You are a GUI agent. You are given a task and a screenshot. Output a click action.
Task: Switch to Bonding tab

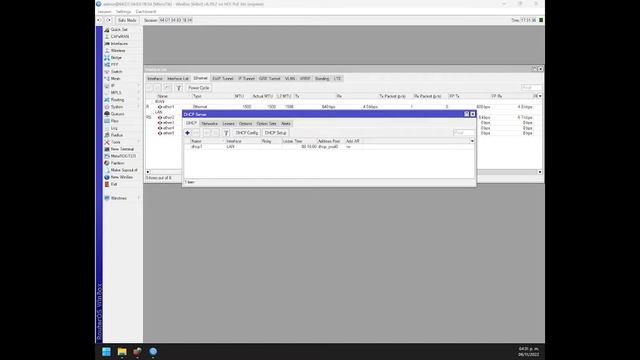322,78
